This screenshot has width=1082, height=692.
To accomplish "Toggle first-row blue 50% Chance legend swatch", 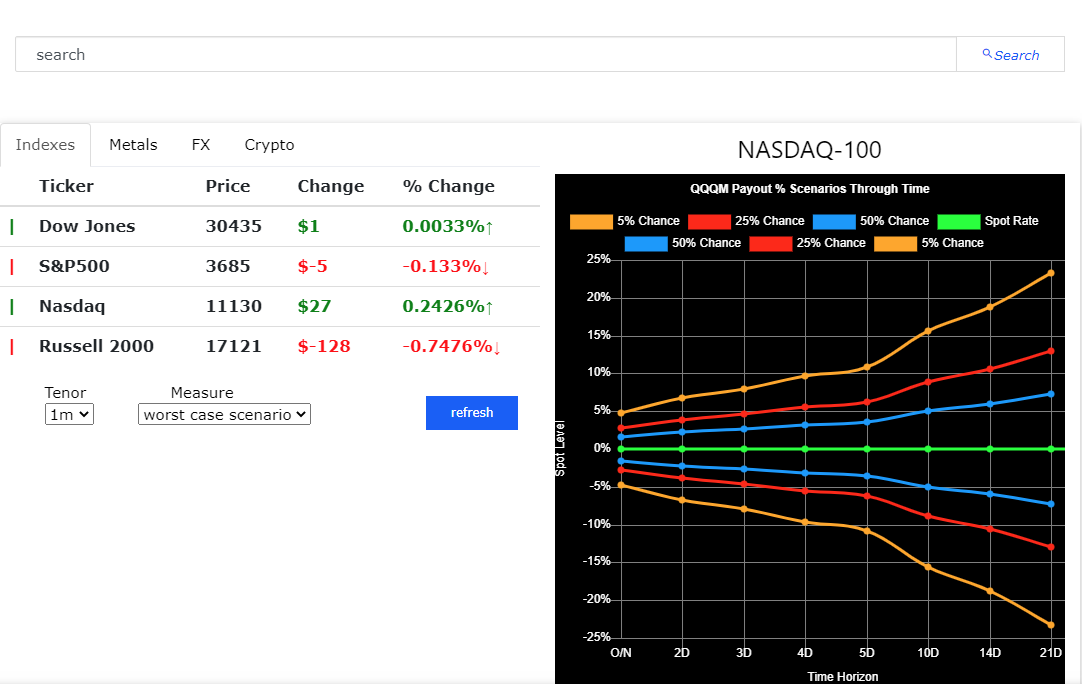I will coord(834,221).
